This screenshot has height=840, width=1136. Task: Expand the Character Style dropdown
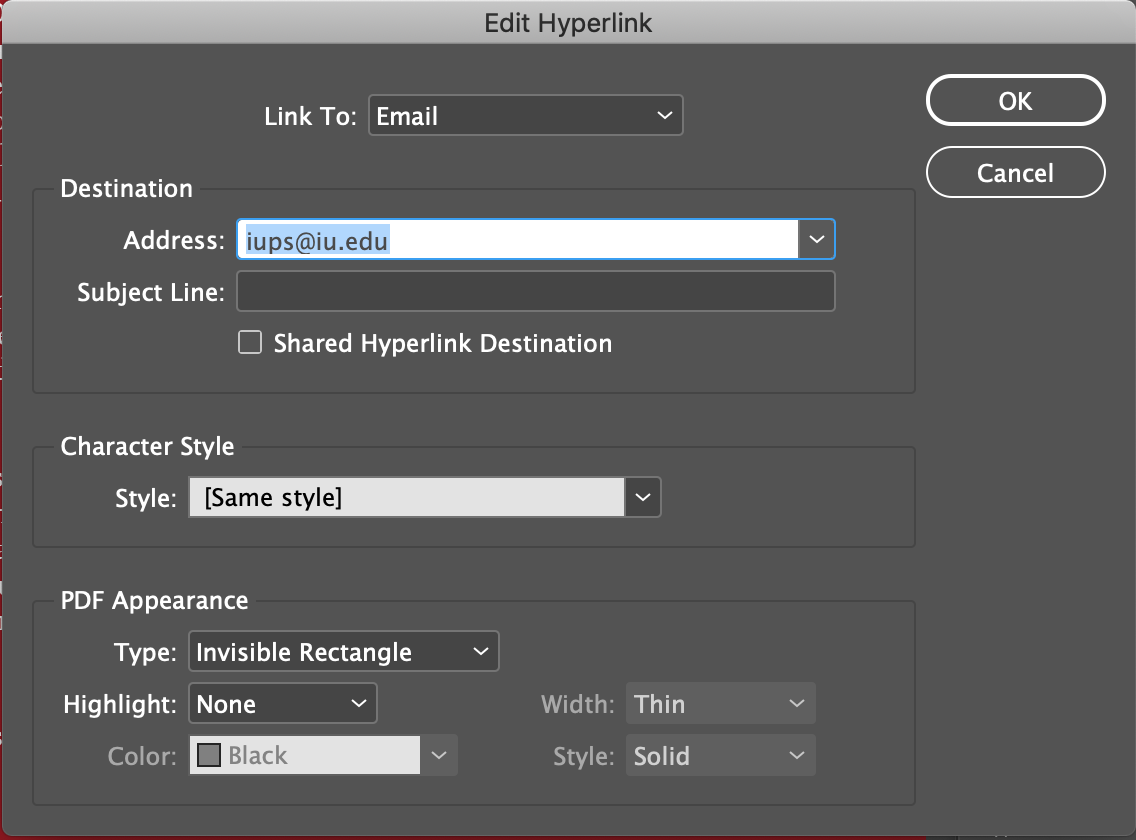pos(643,497)
